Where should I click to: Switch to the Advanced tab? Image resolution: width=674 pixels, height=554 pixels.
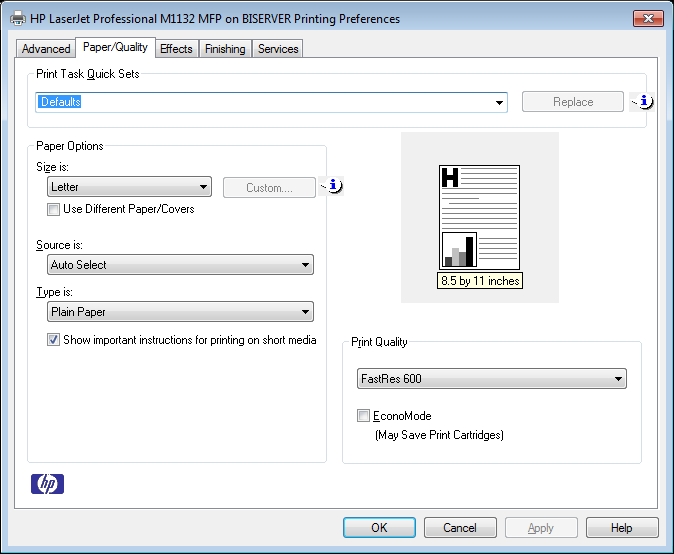(x=46, y=49)
